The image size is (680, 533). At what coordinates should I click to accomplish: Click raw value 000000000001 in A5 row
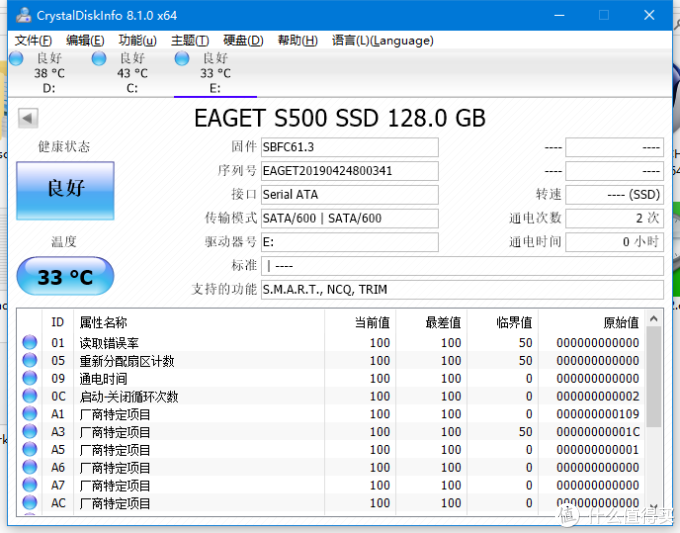click(598, 449)
